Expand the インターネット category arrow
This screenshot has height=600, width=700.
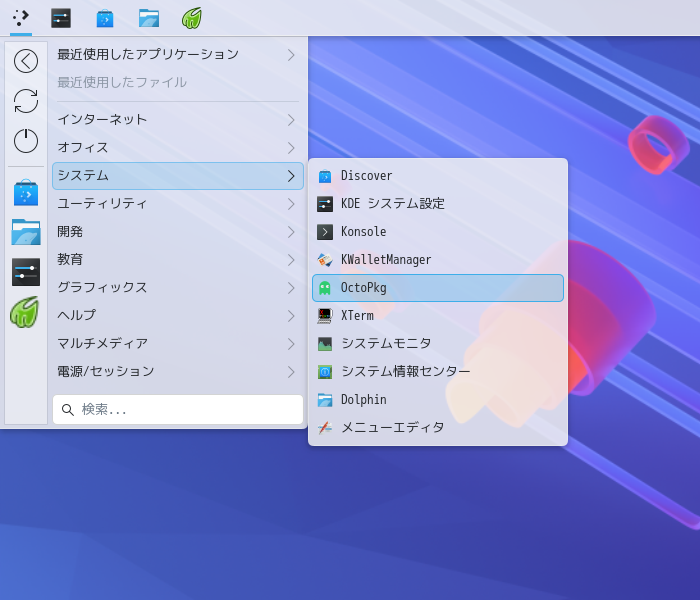point(291,120)
